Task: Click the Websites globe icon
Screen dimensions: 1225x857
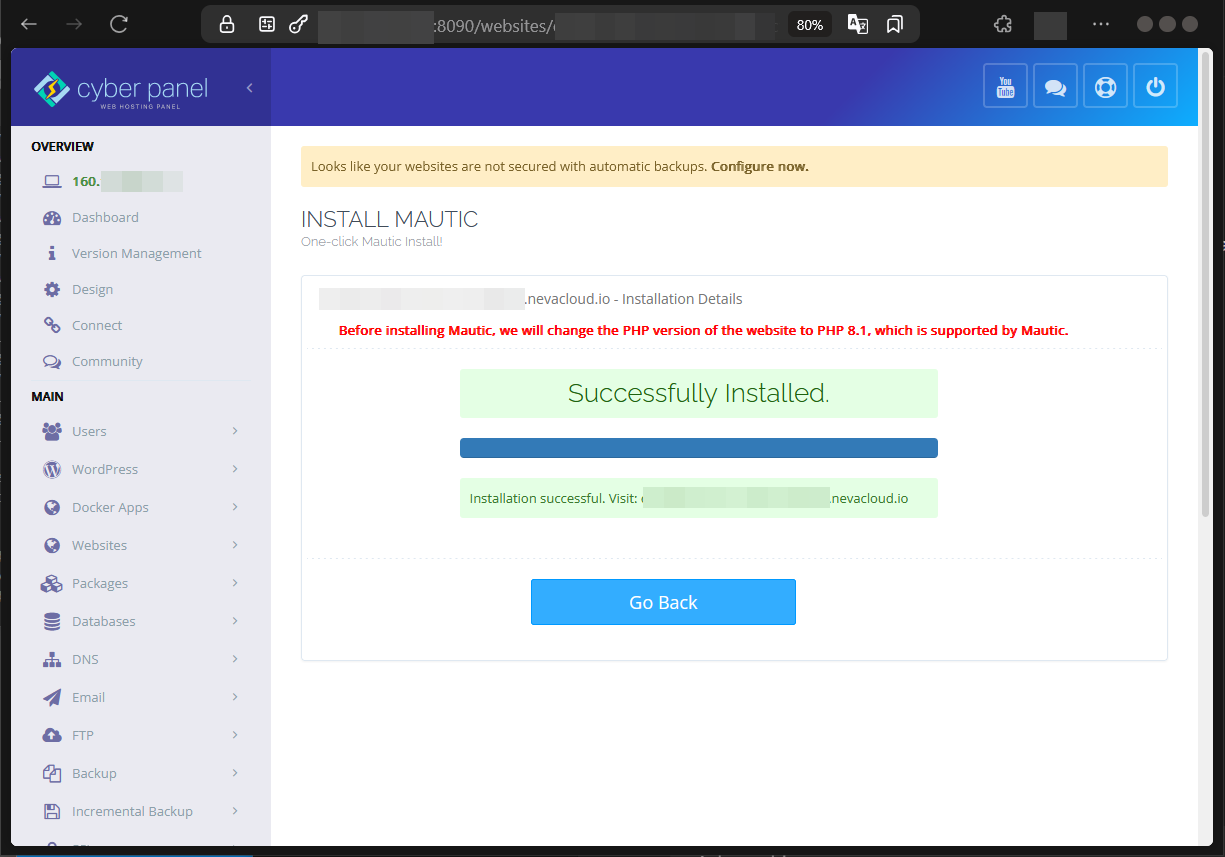Action: [52, 546]
